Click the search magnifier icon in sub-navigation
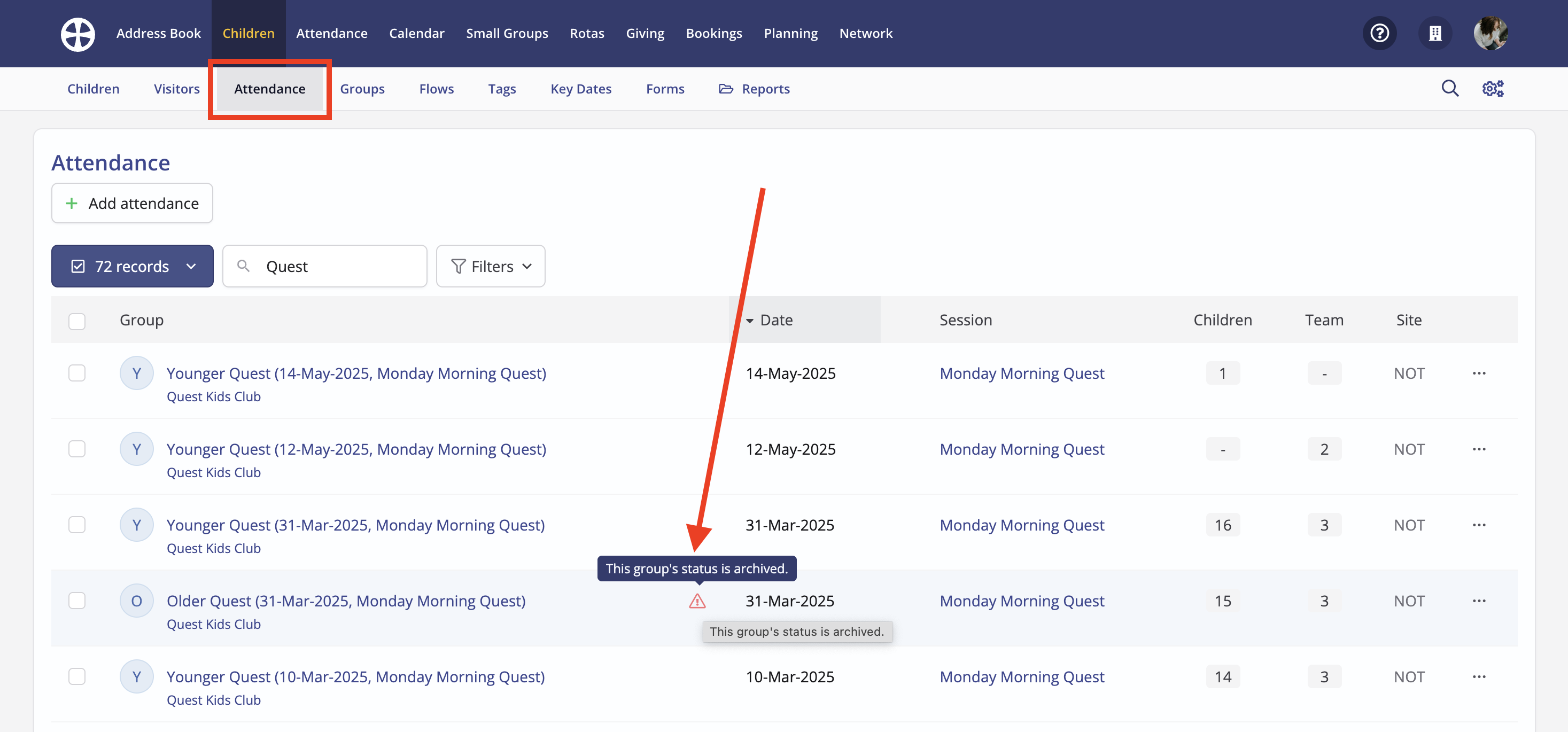The image size is (1568, 732). [x=1449, y=89]
